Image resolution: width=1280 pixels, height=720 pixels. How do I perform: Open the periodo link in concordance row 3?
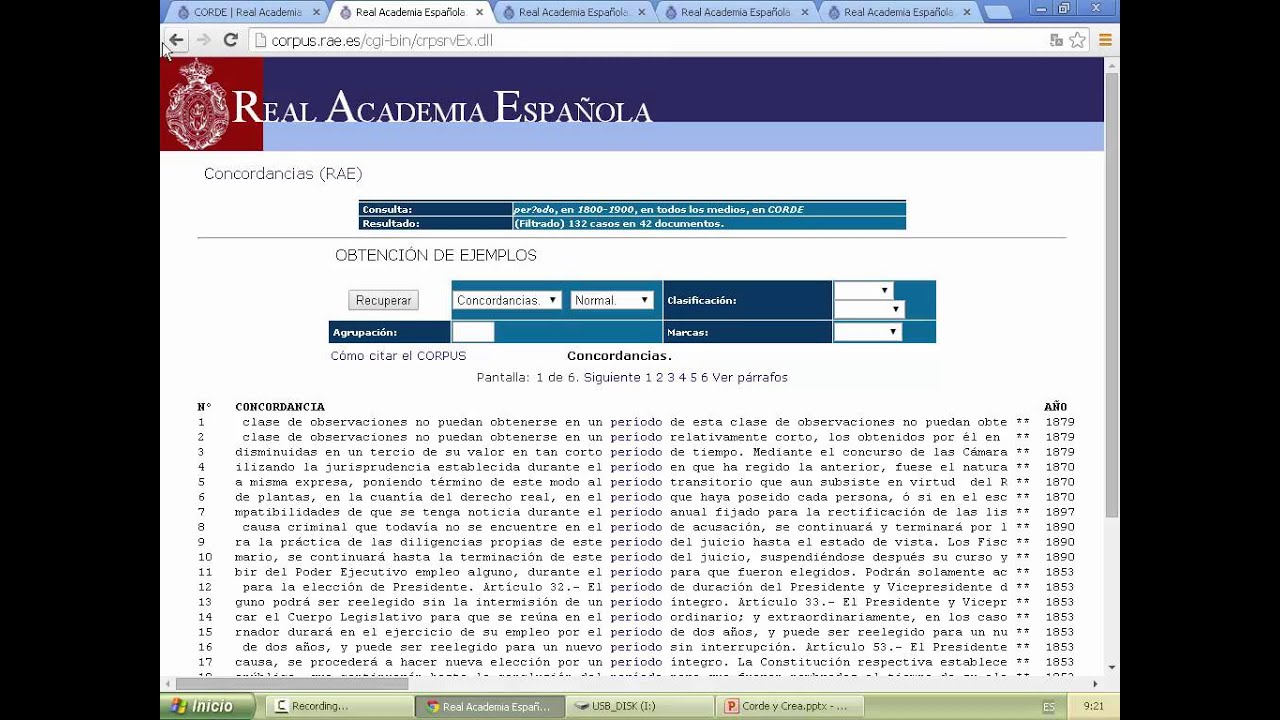click(636, 452)
